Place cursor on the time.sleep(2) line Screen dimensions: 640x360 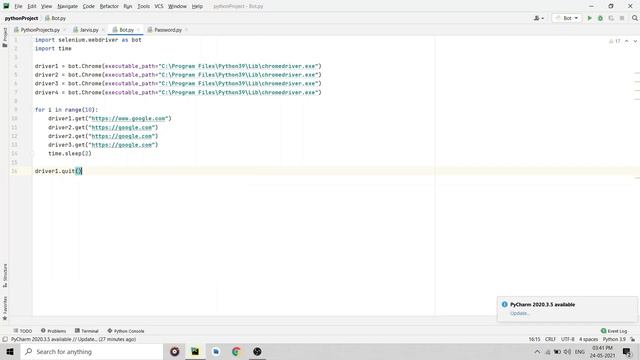tap(70, 153)
